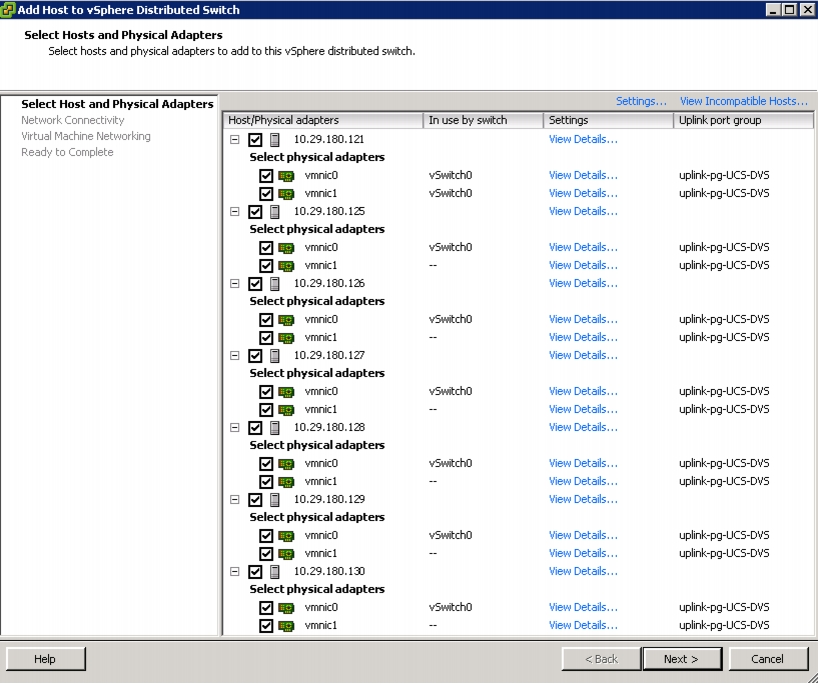Sort by Uplink port group column header
Viewport: 818px width, 694px height.
tap(743, 120)
